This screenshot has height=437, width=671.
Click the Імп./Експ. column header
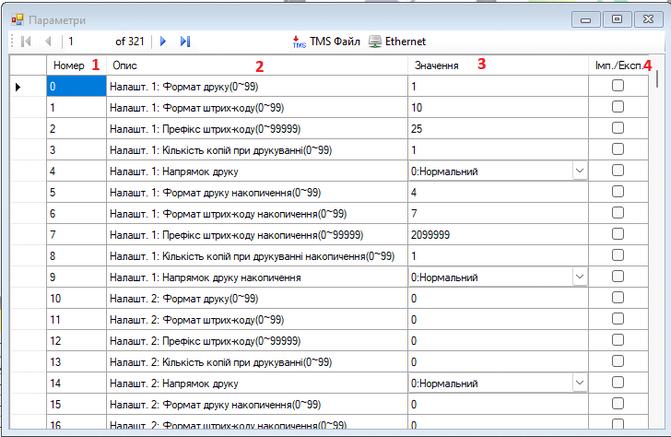[618, 65]
